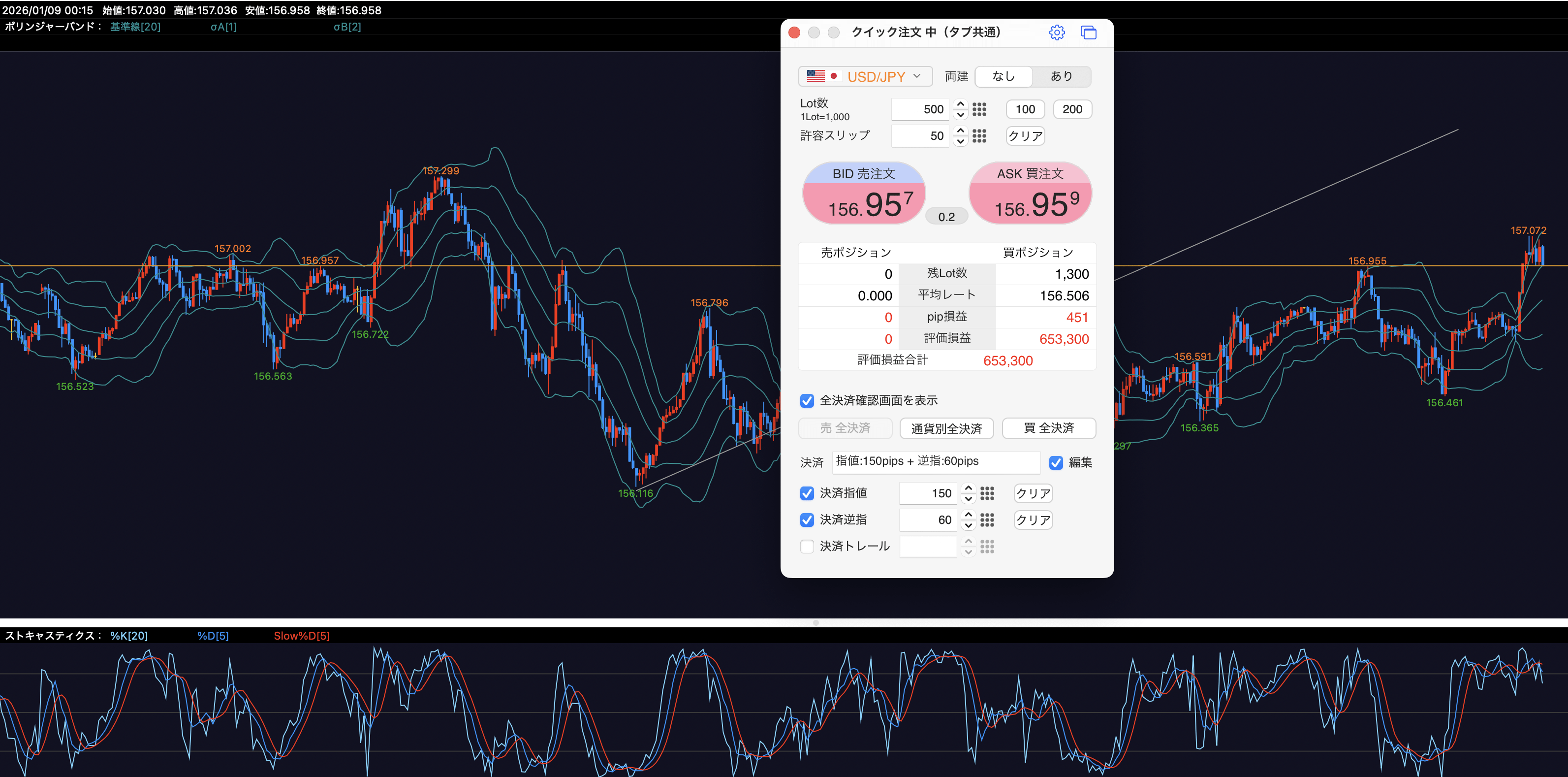The width and height of the screenshot is (1568, 777).
Task: Uncheck 全決済確認画面を表示 checkbox
Action: [807, 401]
